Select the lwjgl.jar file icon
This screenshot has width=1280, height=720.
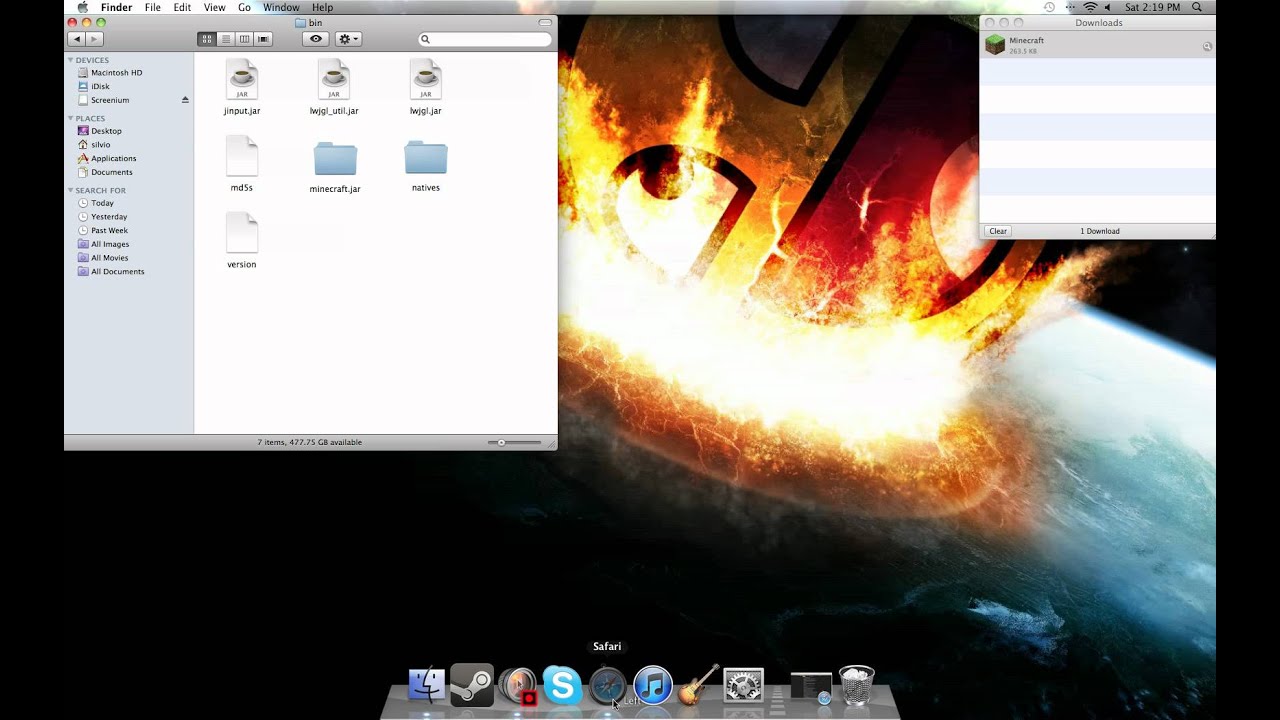tap(426, 79)
